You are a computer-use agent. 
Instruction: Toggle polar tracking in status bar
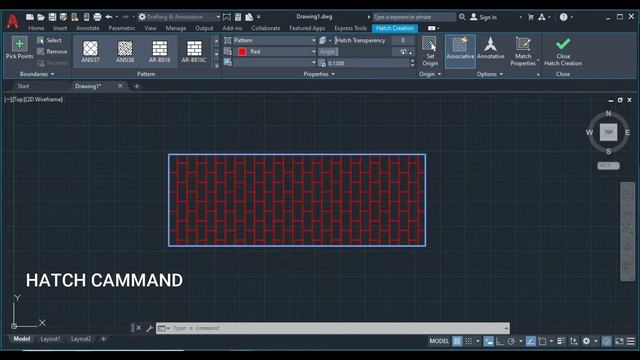(511, 341)
